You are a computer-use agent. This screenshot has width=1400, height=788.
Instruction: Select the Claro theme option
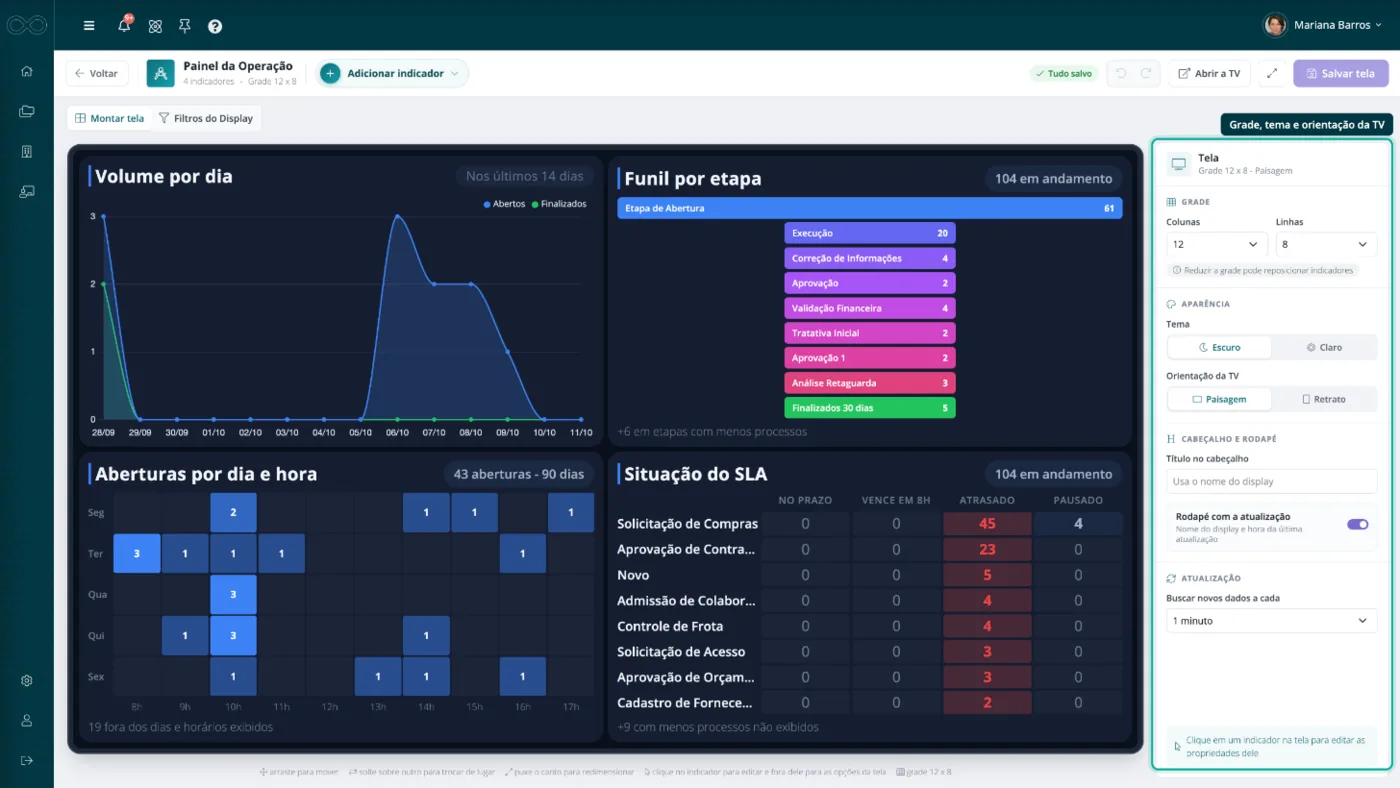click(x=1324, y=347)
